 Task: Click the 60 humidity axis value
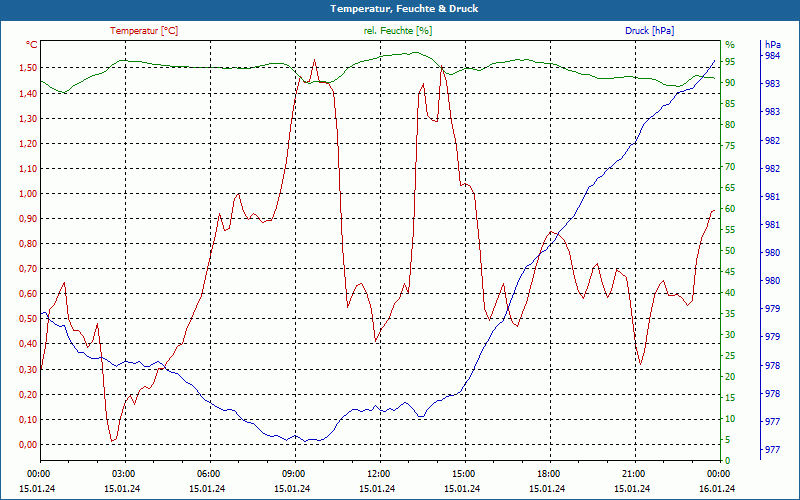click(730, 209)
